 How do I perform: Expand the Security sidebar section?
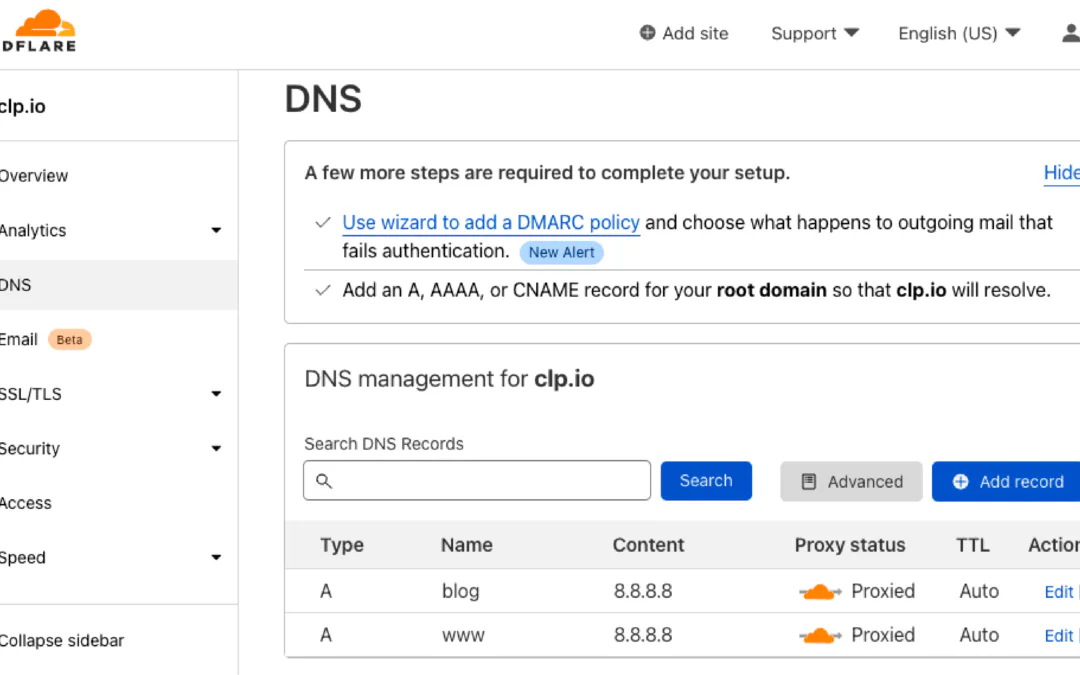tap(216, 448)
